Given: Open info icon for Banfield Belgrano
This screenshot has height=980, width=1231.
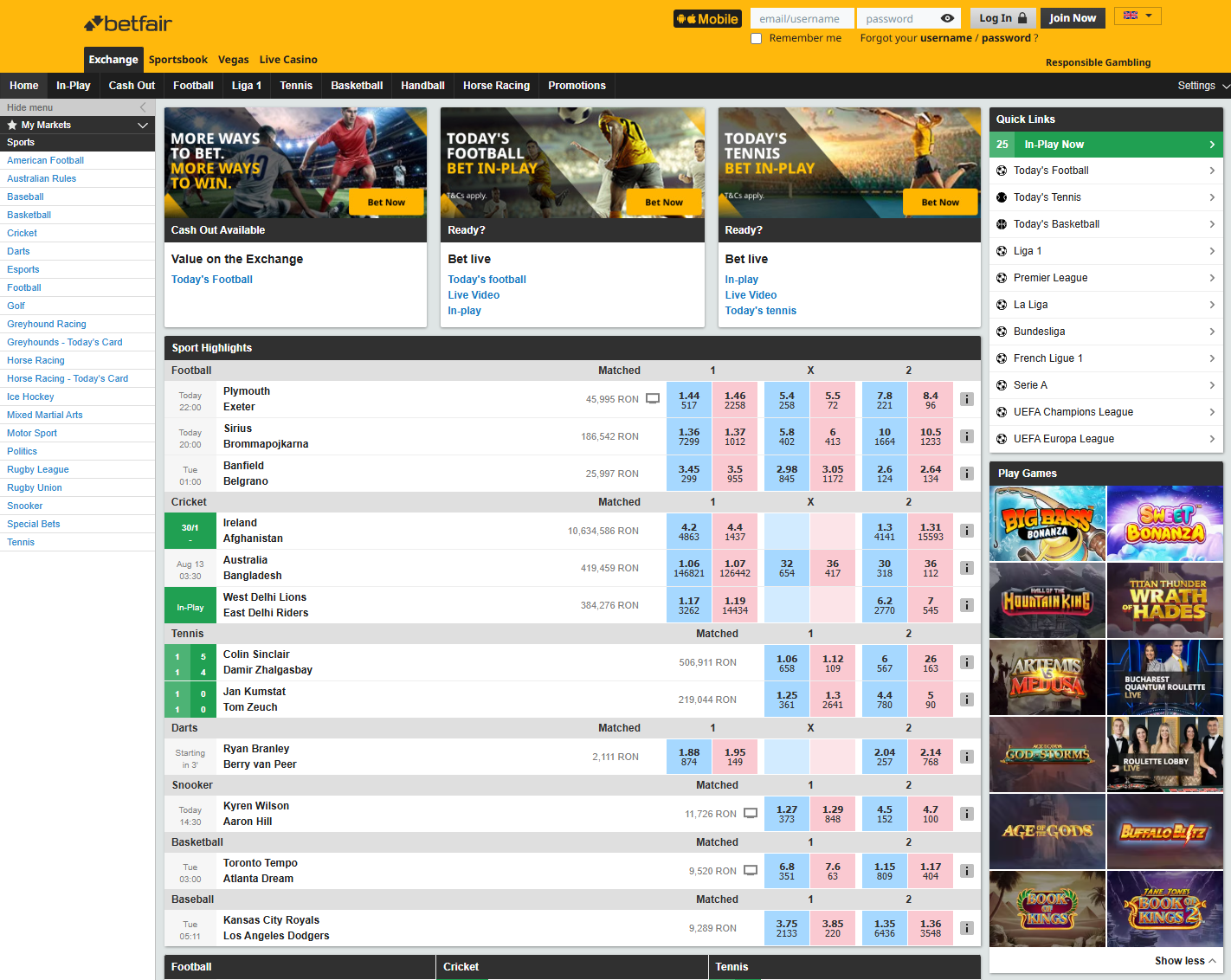Looking at the screenshot, I should point(967,474).
